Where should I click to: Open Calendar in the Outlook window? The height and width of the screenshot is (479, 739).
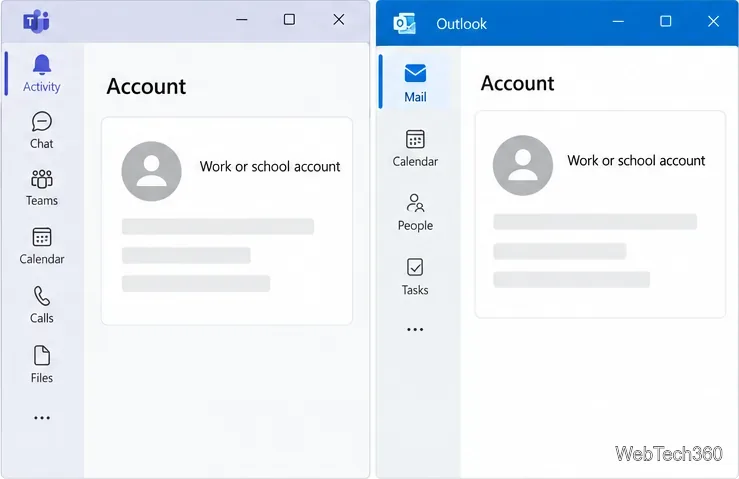point(415,149)
